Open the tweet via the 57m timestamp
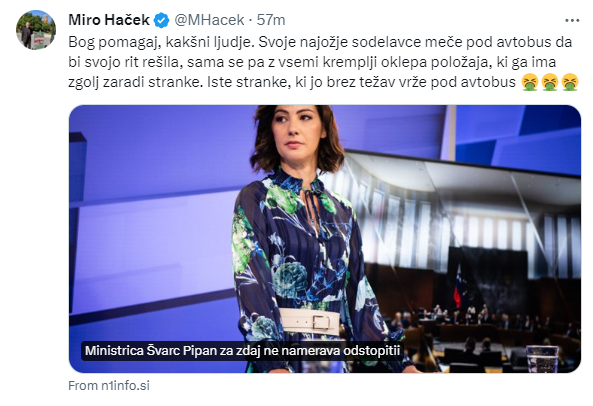Viewport: 593px width, 406px height. pyautogui.click(x=271, y=20)
